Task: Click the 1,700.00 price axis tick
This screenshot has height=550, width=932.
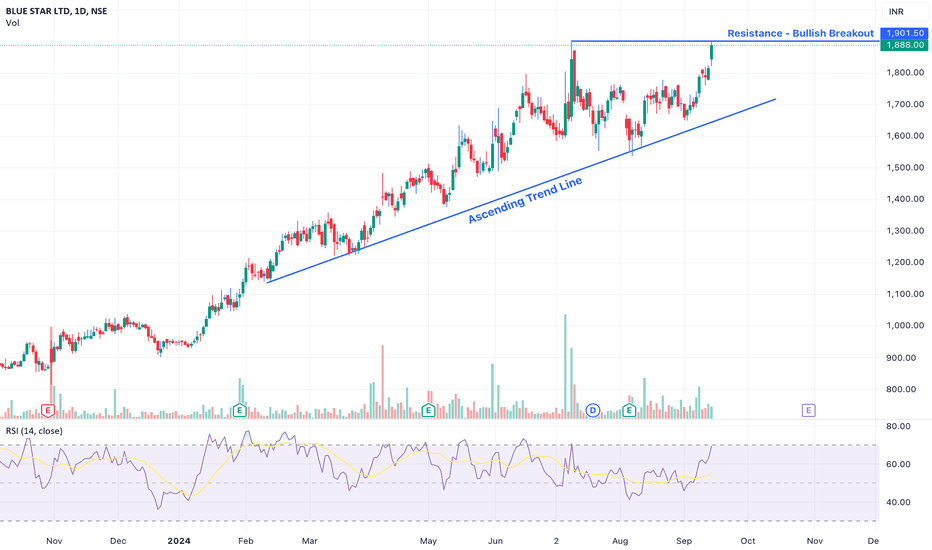Action: 905,104
